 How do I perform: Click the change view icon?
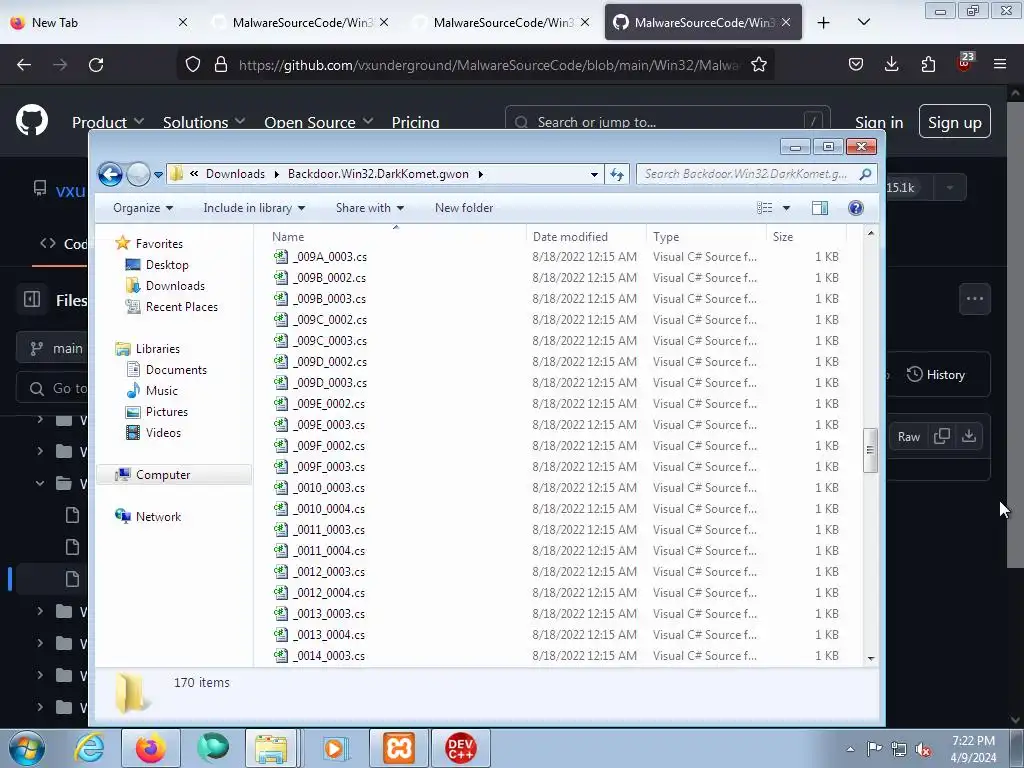[765, 208]
